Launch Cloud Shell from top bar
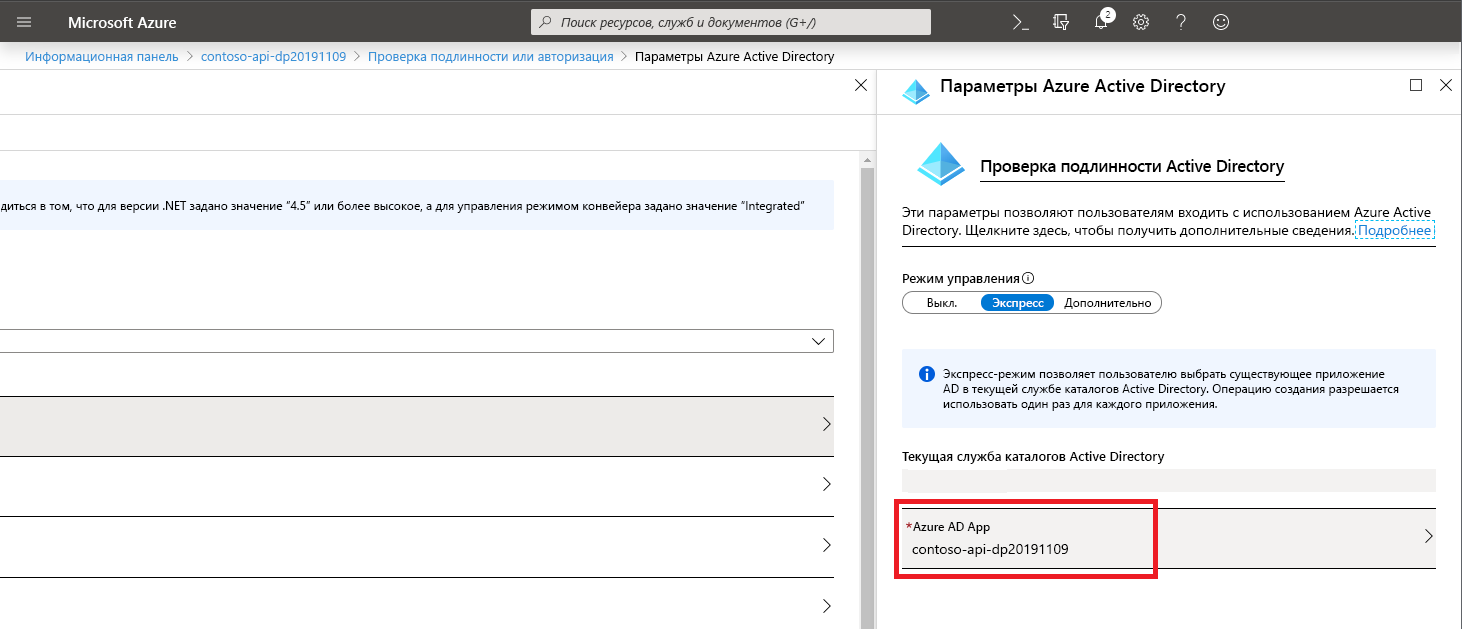This screenshot has width=1462, height=629. pos(1021,22)
